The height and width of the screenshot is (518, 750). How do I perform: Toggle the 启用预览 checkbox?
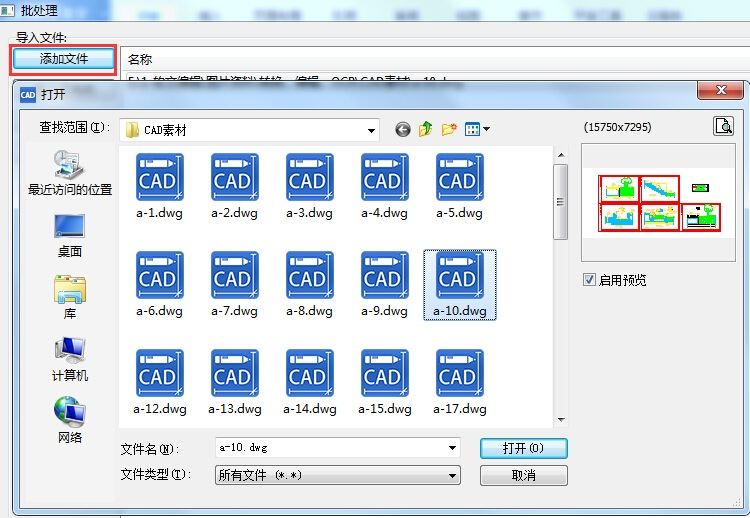pos(589,279)
